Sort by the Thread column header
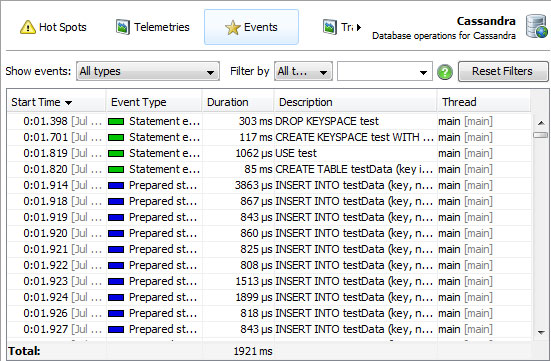Viewport: 551px width, 361px height. click(484, 102)
